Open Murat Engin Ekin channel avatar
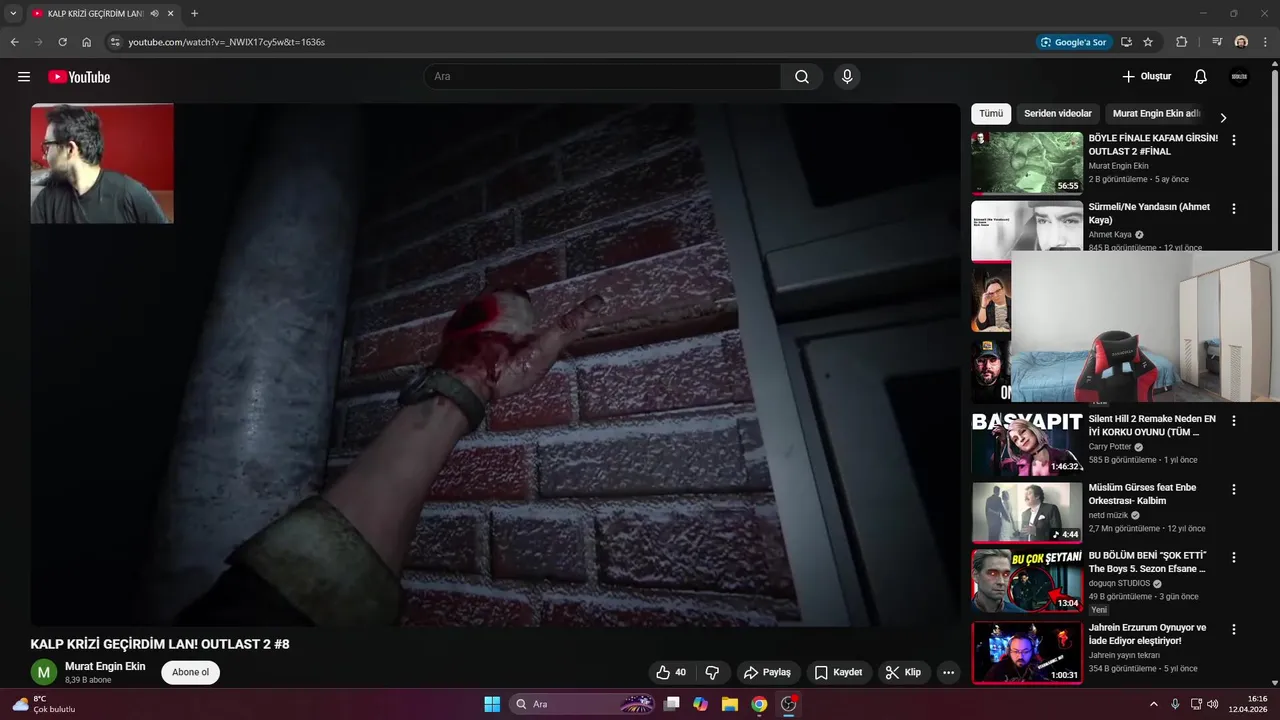Screen dimensions: 1280x720 (43, 673)
